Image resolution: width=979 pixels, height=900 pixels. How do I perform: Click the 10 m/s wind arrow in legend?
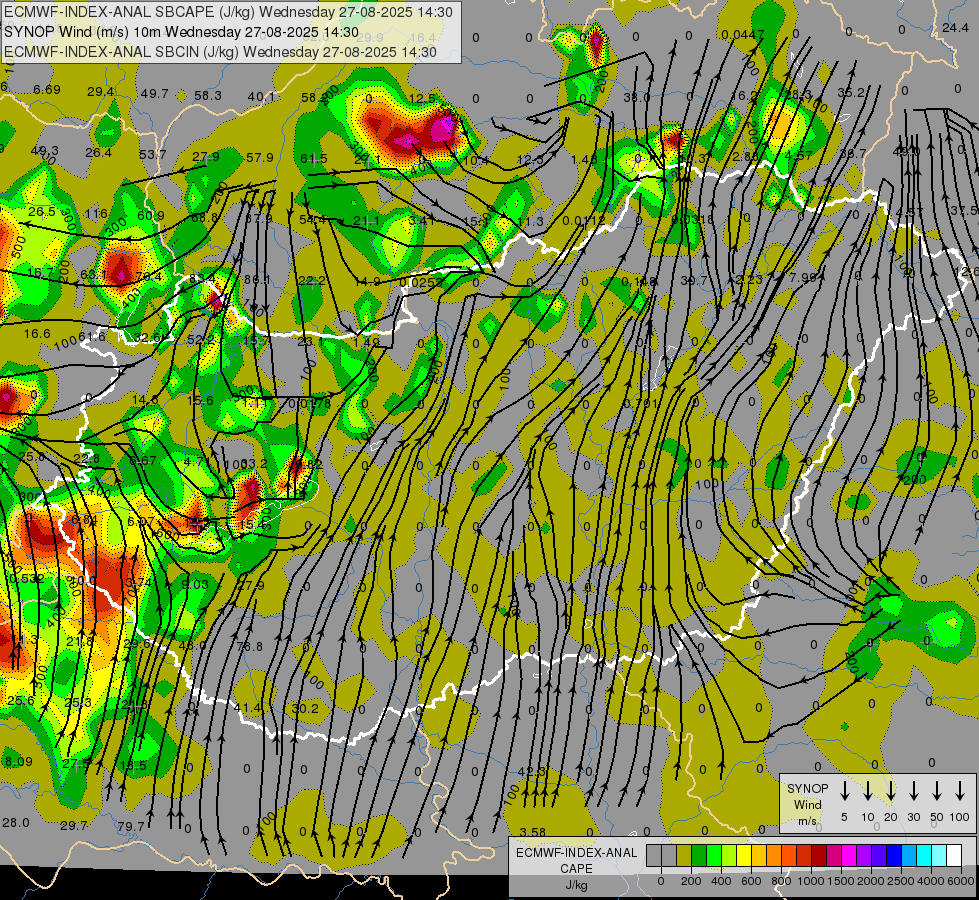click(867, 790)
